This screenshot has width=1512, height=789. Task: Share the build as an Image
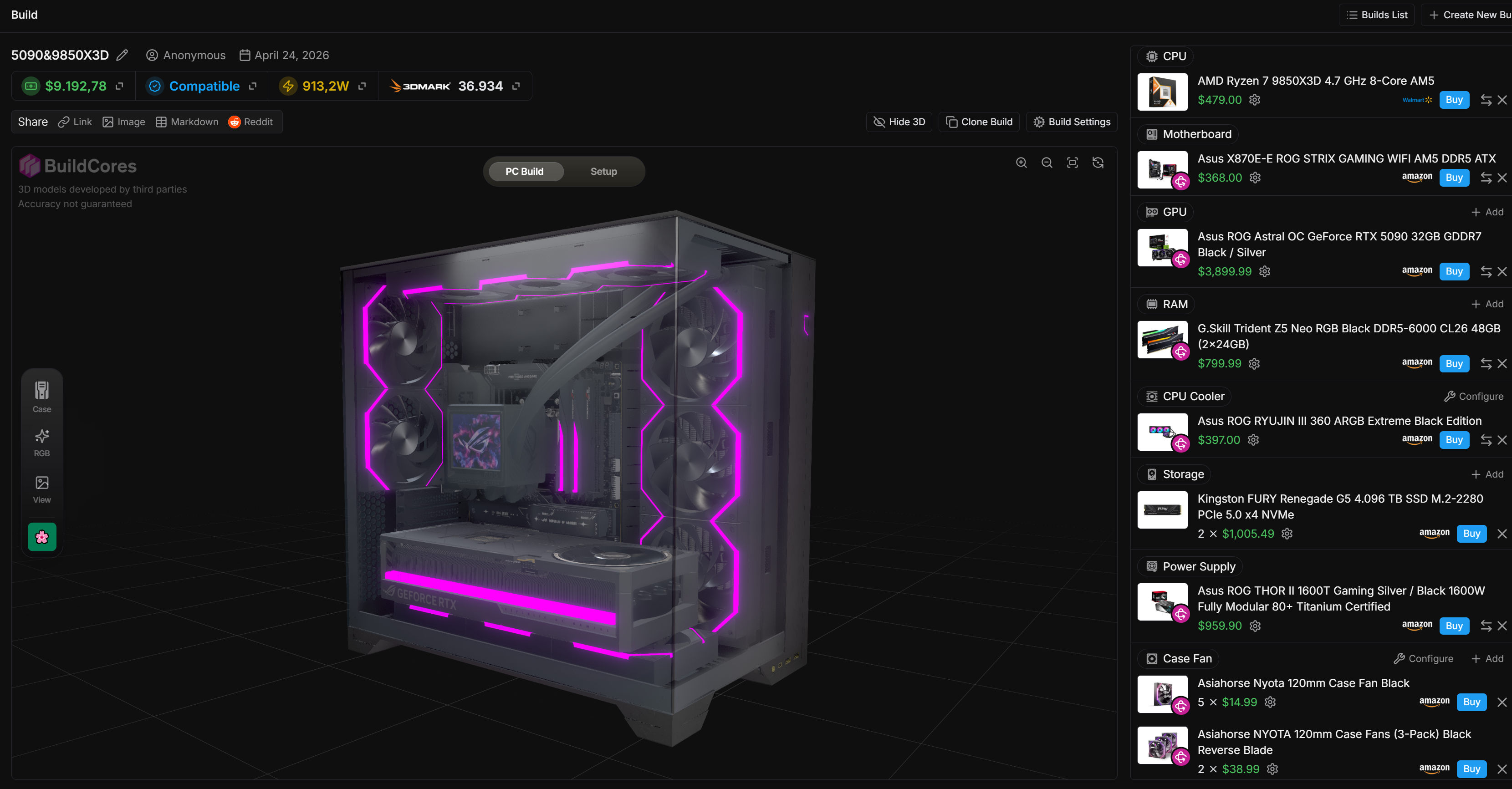(124, 122)
